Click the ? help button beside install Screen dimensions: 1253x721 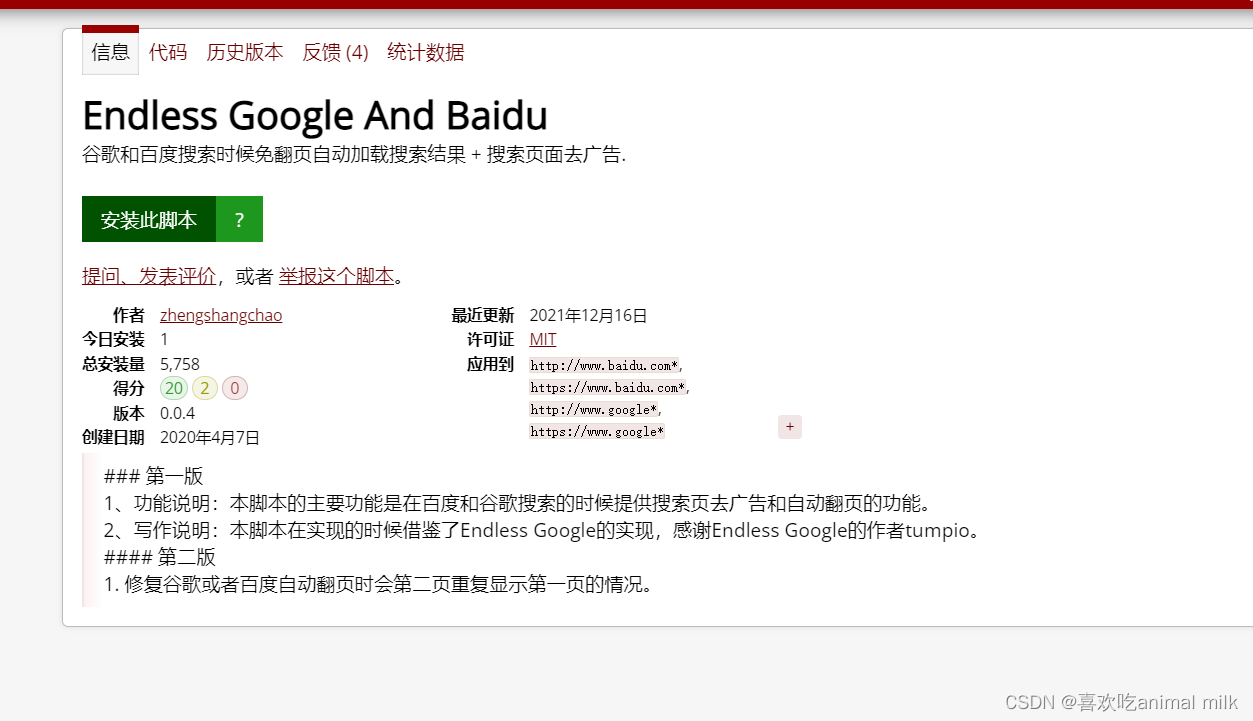point(239,219)
